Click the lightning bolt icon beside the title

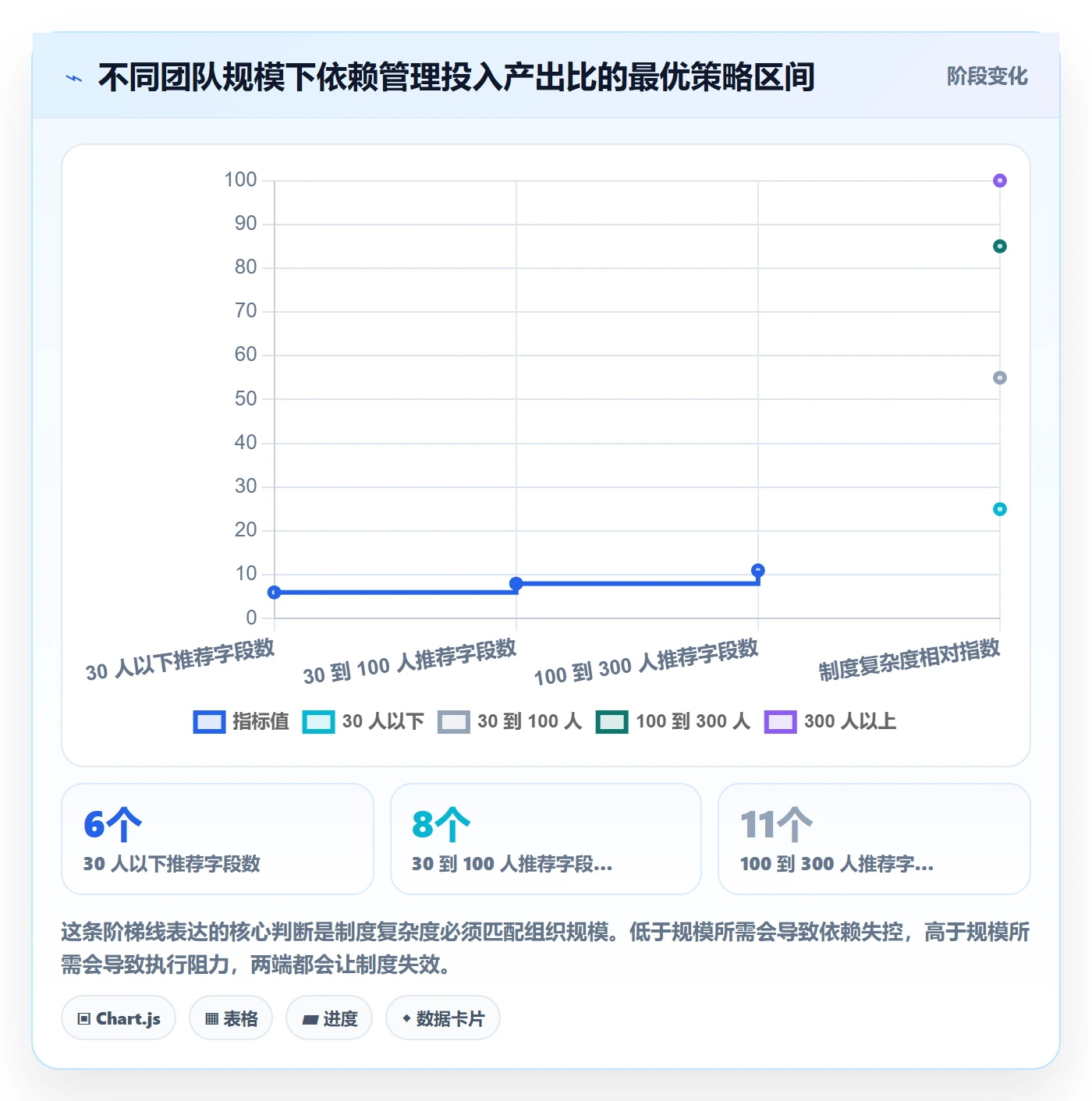coord(74,78)
